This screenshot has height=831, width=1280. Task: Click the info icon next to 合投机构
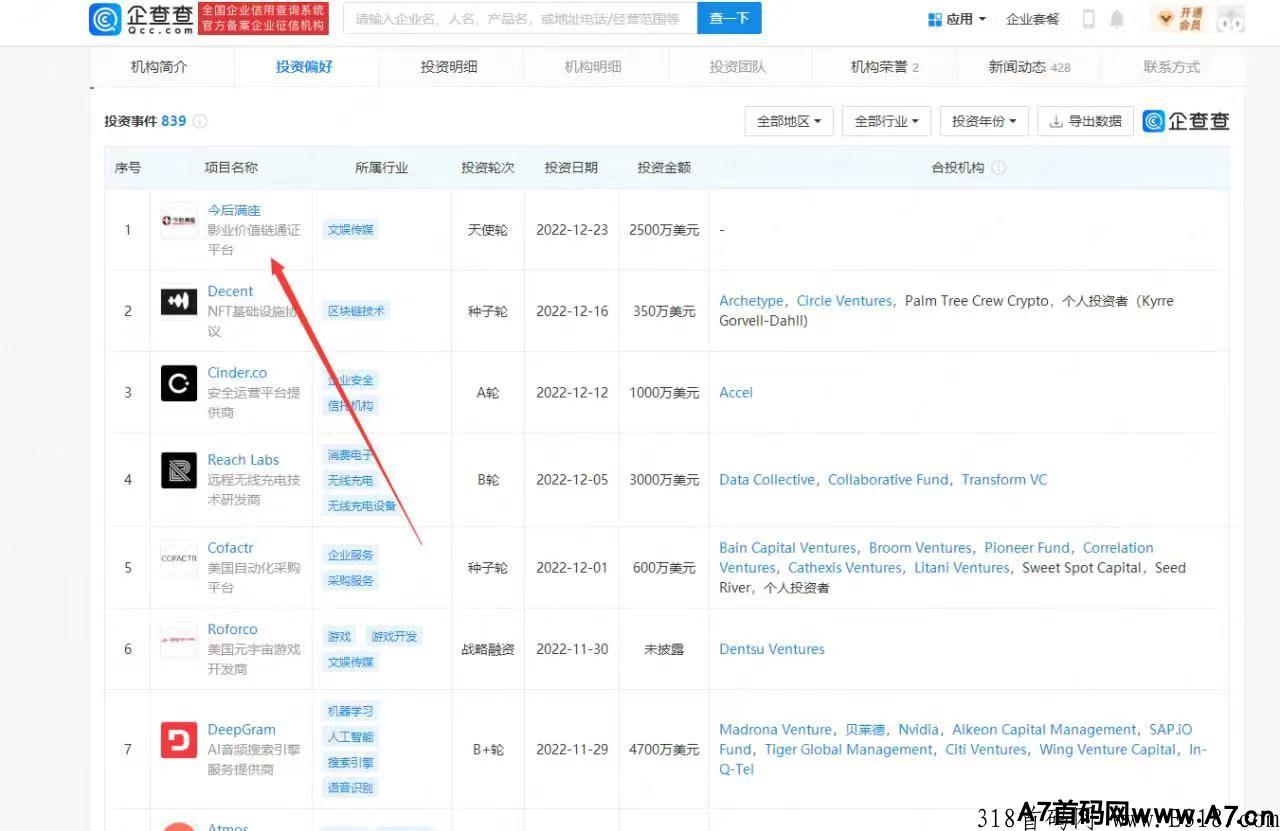click(998, 168)
